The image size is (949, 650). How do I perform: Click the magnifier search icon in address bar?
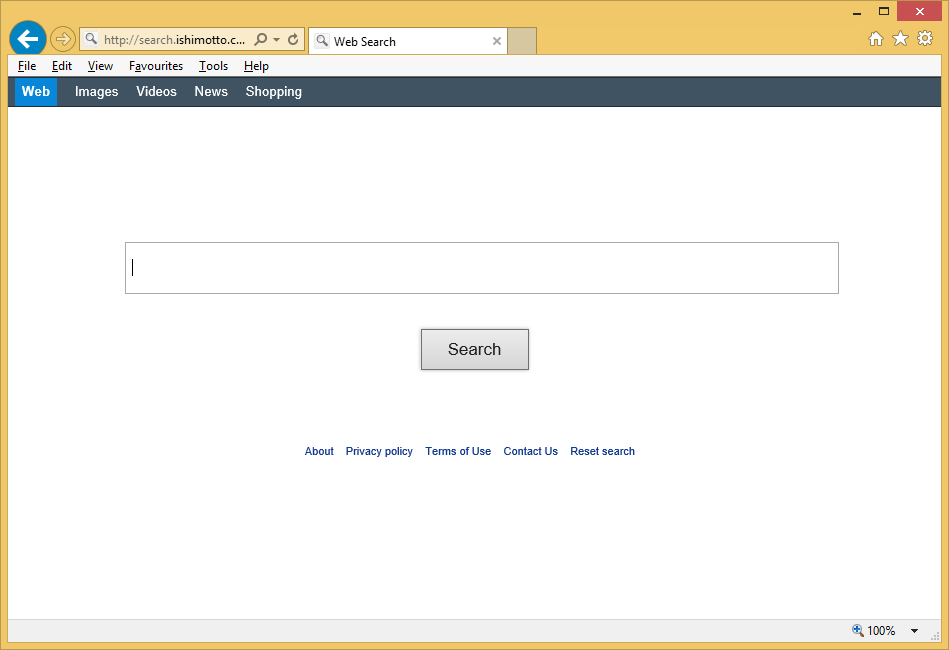(x=261, y=40)
